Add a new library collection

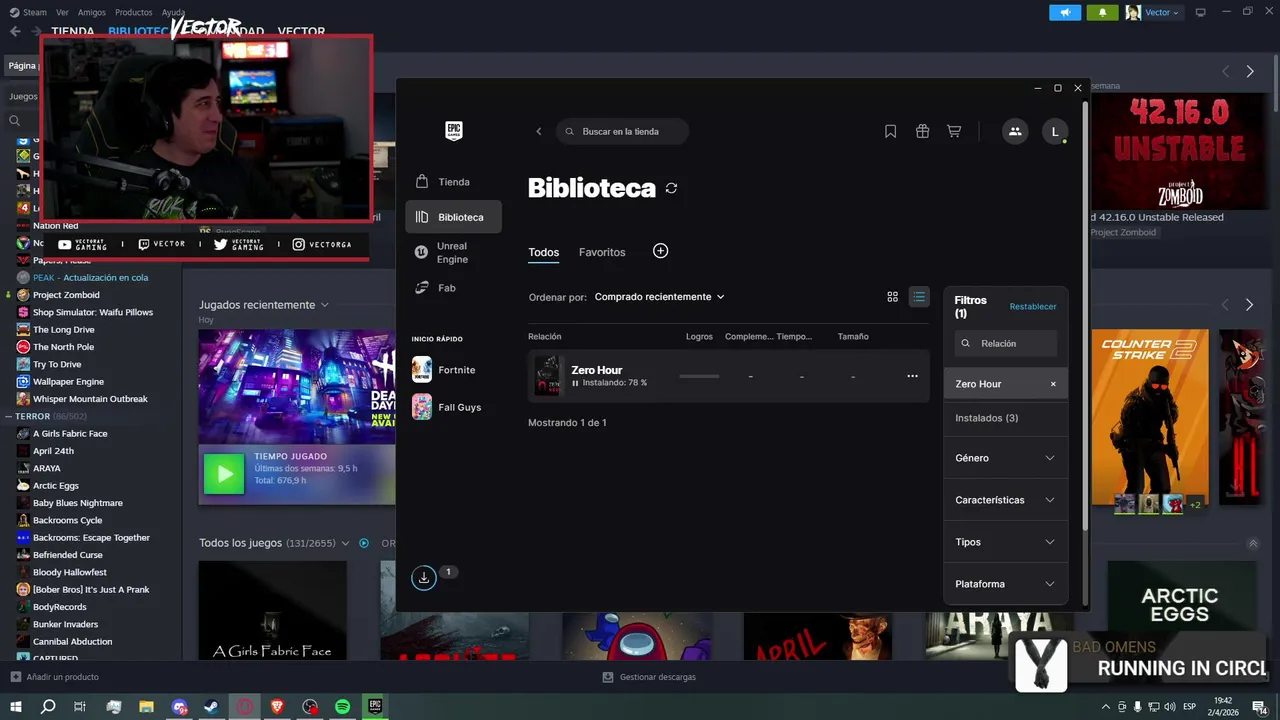pos(660,251)
